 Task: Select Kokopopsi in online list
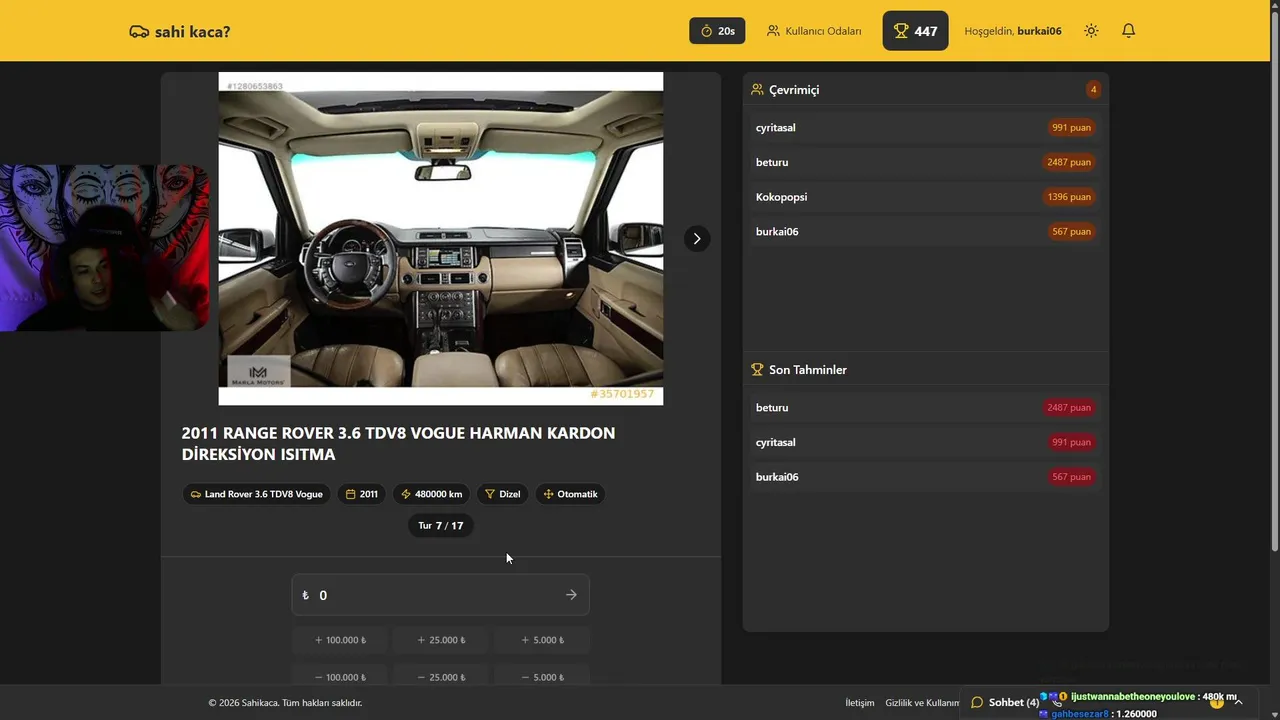coord(925,197)
